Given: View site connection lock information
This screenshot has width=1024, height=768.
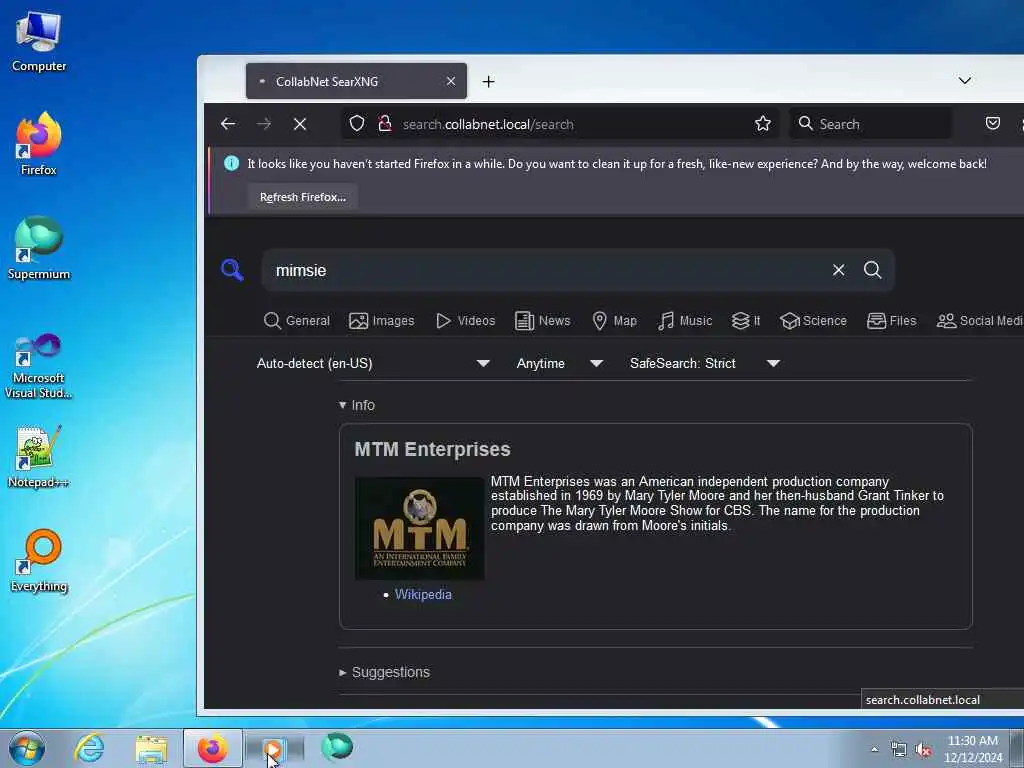Looking at the screenshot, I should (x=385, y=123).
